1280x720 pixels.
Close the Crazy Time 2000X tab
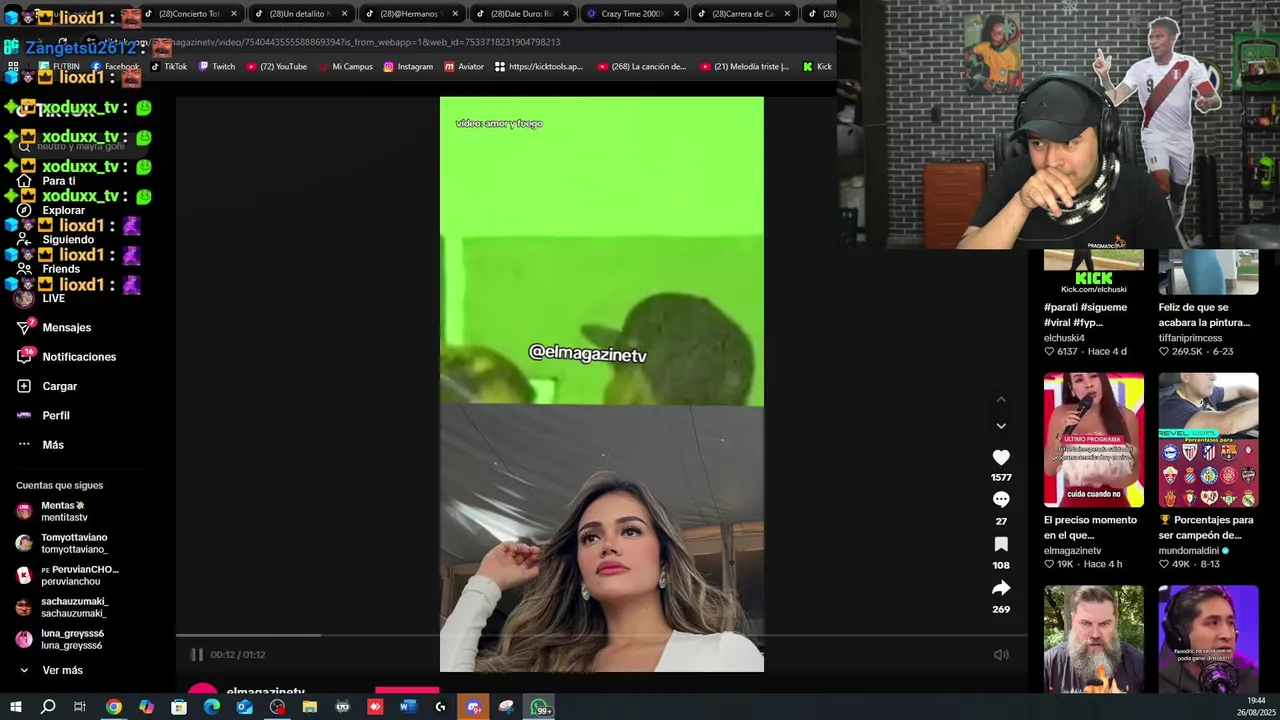[676, 14]
